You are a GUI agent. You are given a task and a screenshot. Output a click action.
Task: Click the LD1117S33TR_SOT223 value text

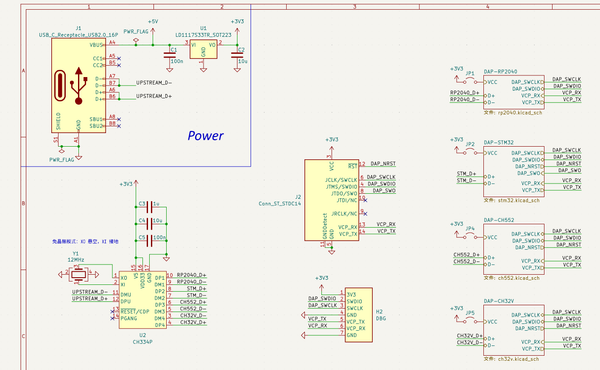click(203, 35)
